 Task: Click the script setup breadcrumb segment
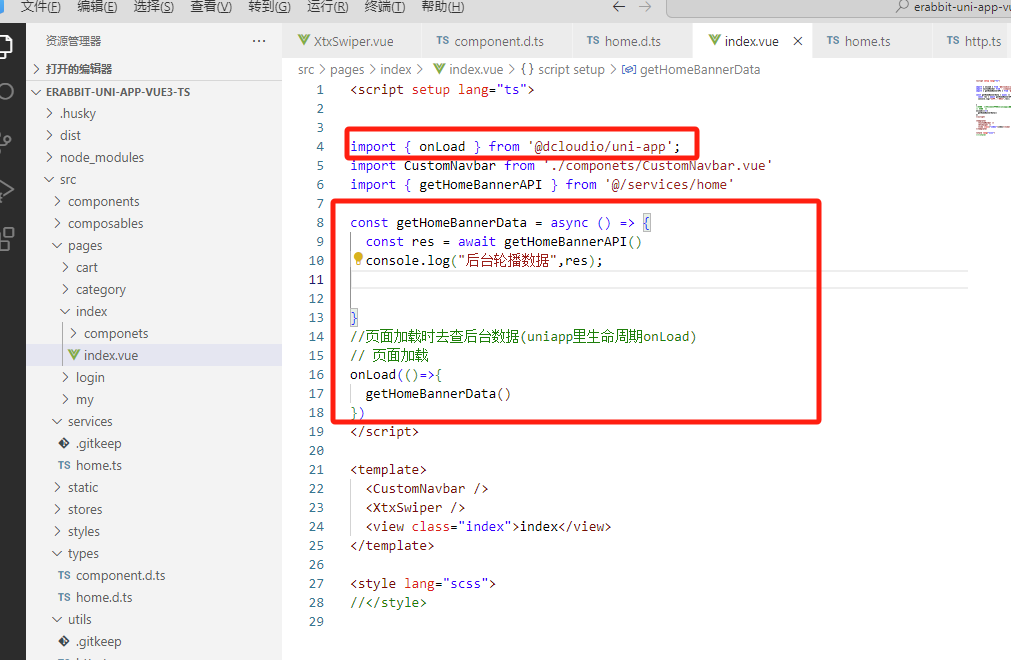(x=571, y=70)
